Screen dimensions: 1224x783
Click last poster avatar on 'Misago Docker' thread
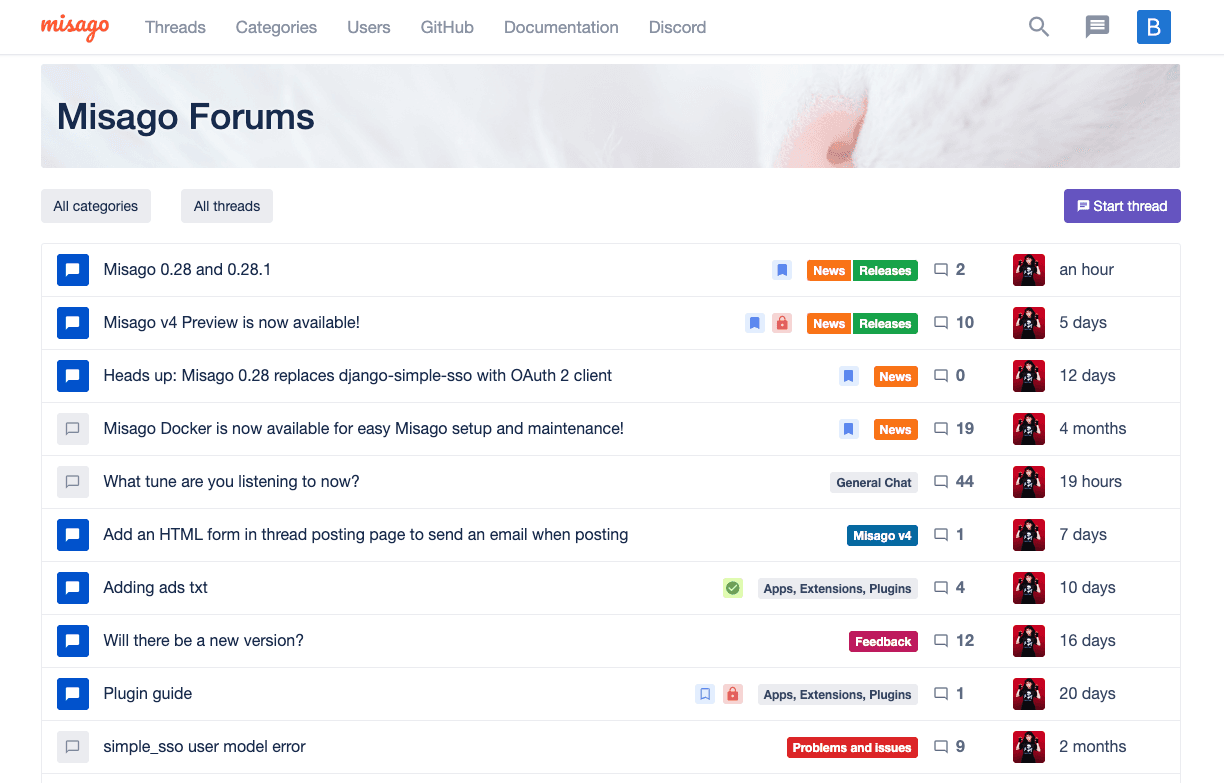[x=1029, y=429]
